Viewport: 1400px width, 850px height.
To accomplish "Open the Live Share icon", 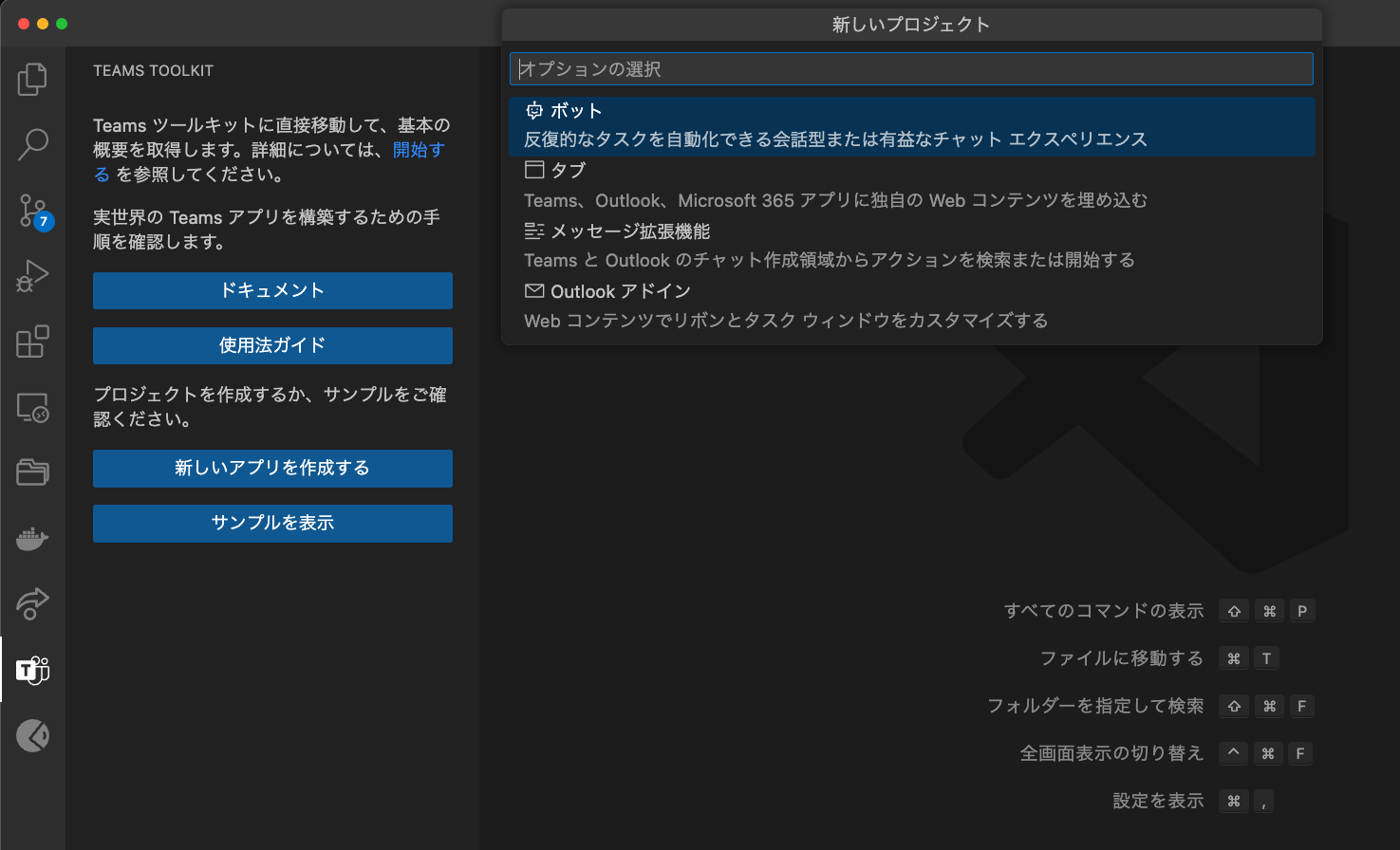I will (x=32, y=603).
